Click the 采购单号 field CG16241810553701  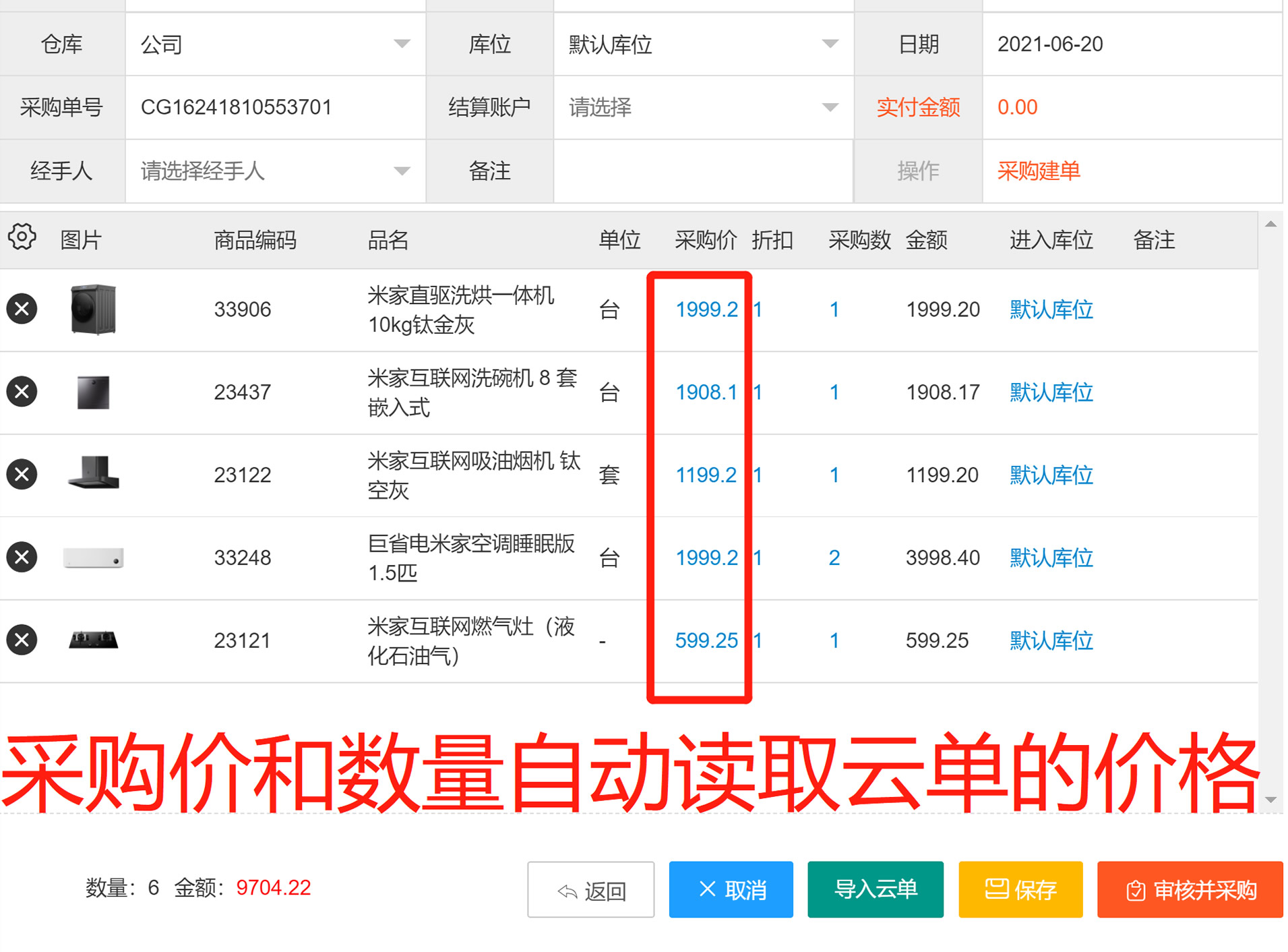(275, 107)
